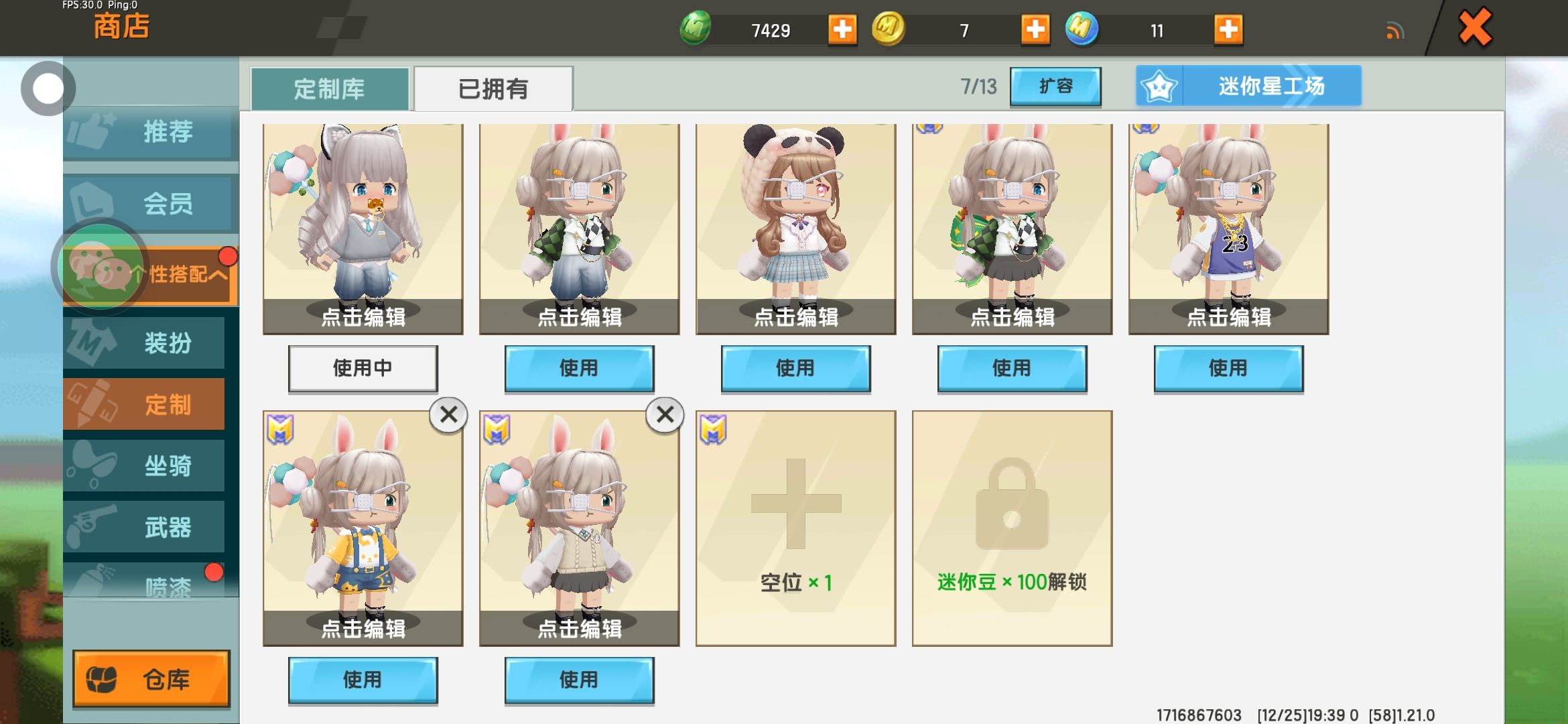
Task: Unlock slot with 100 mini beans
Action: pos(1012,528)
